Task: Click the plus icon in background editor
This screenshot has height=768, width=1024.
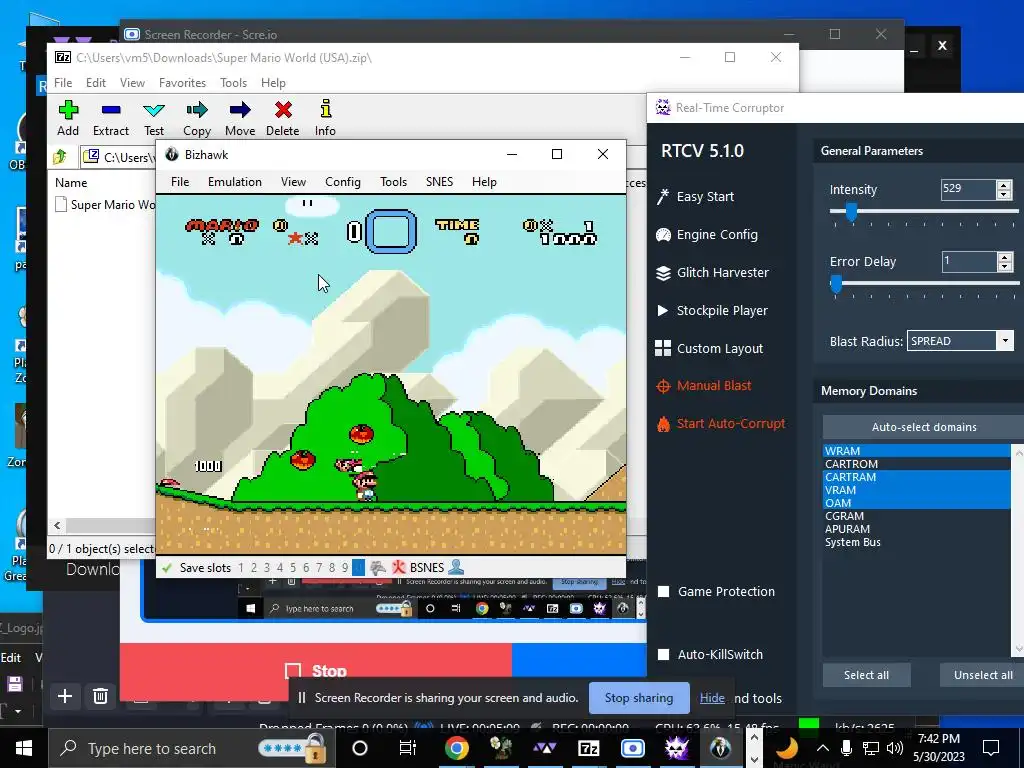Action: tap(65, 696)
